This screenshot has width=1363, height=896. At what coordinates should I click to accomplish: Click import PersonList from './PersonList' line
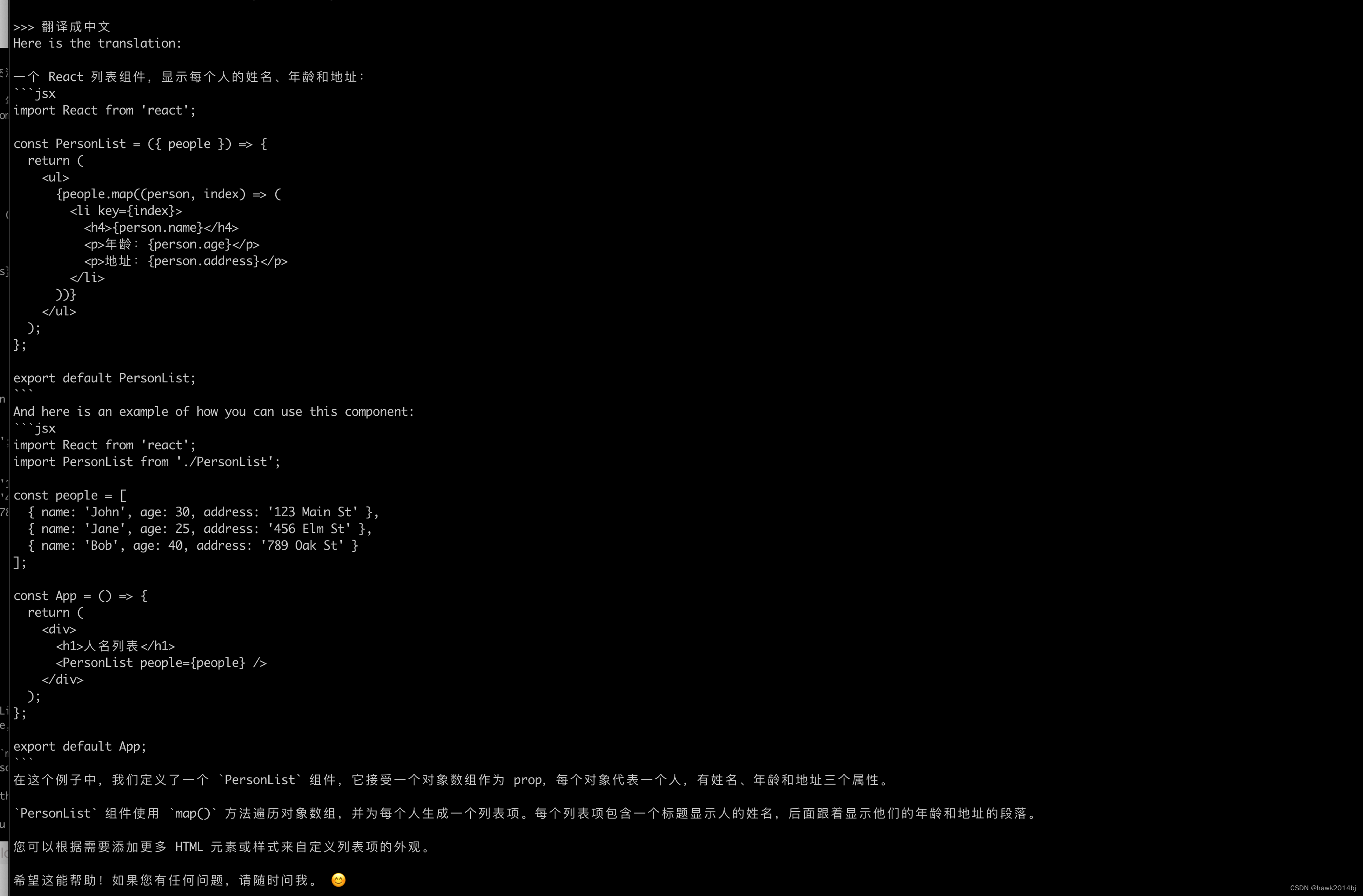pyautogui.click(x=147, y=462)
